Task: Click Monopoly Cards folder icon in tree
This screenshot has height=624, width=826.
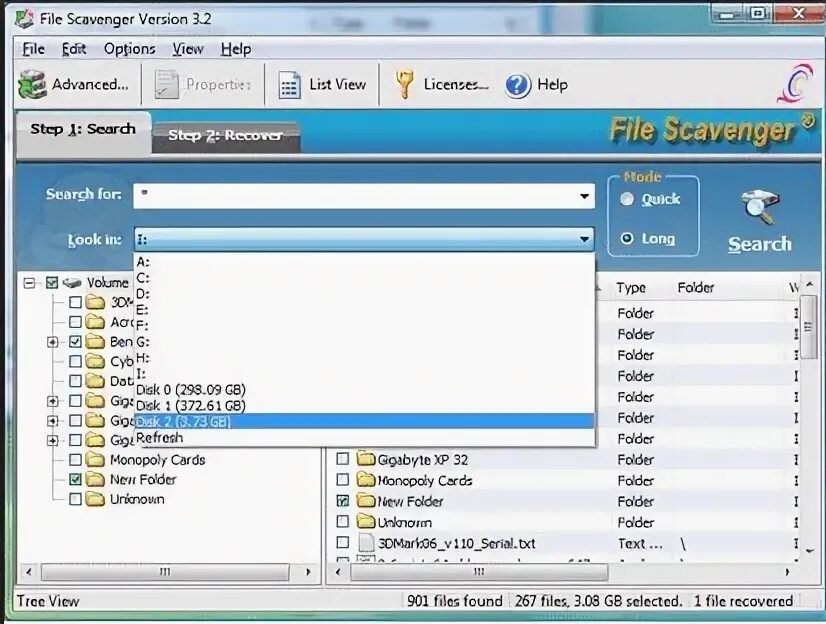Action: coord(95,459)
